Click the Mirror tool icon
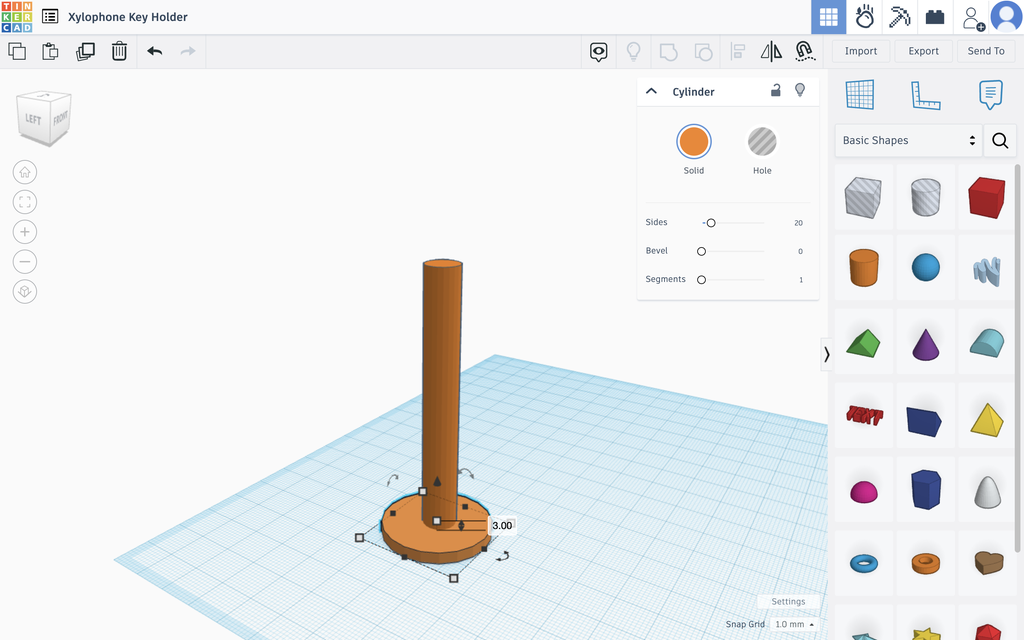1024x640 pixels. pyautogui.click(x=771, y=52)
